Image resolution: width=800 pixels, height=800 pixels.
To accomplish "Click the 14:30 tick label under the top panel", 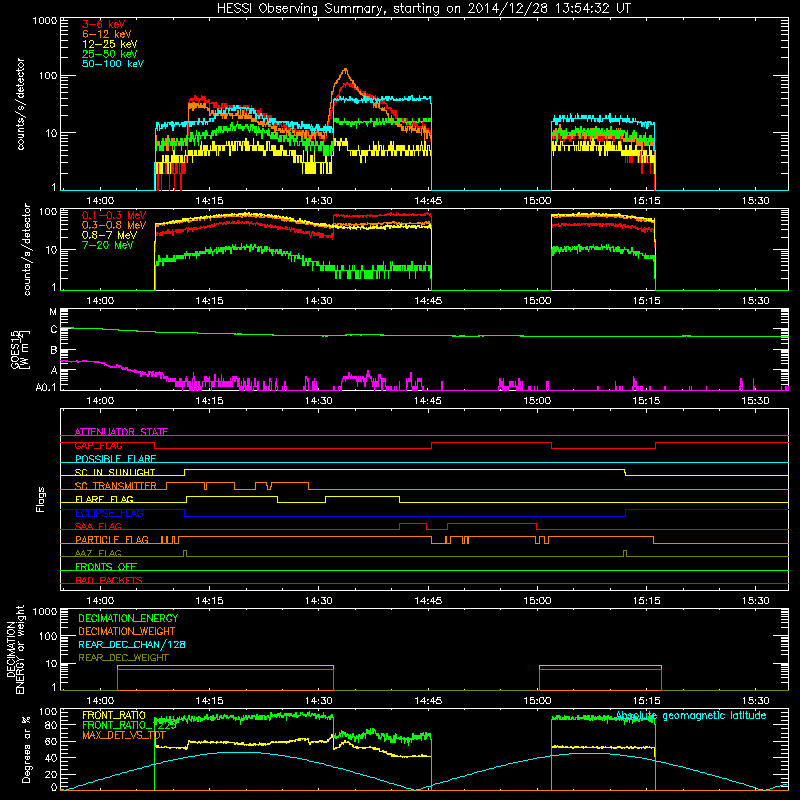I will click(319, 201).
